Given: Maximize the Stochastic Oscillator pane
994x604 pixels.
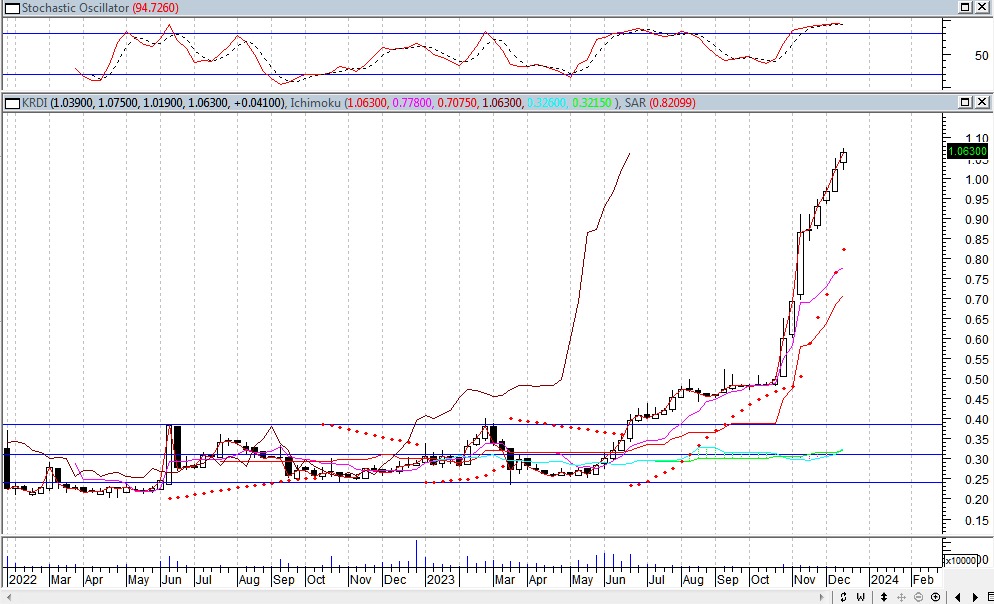Looking at the screenshot, I should [x=965, y=7].
